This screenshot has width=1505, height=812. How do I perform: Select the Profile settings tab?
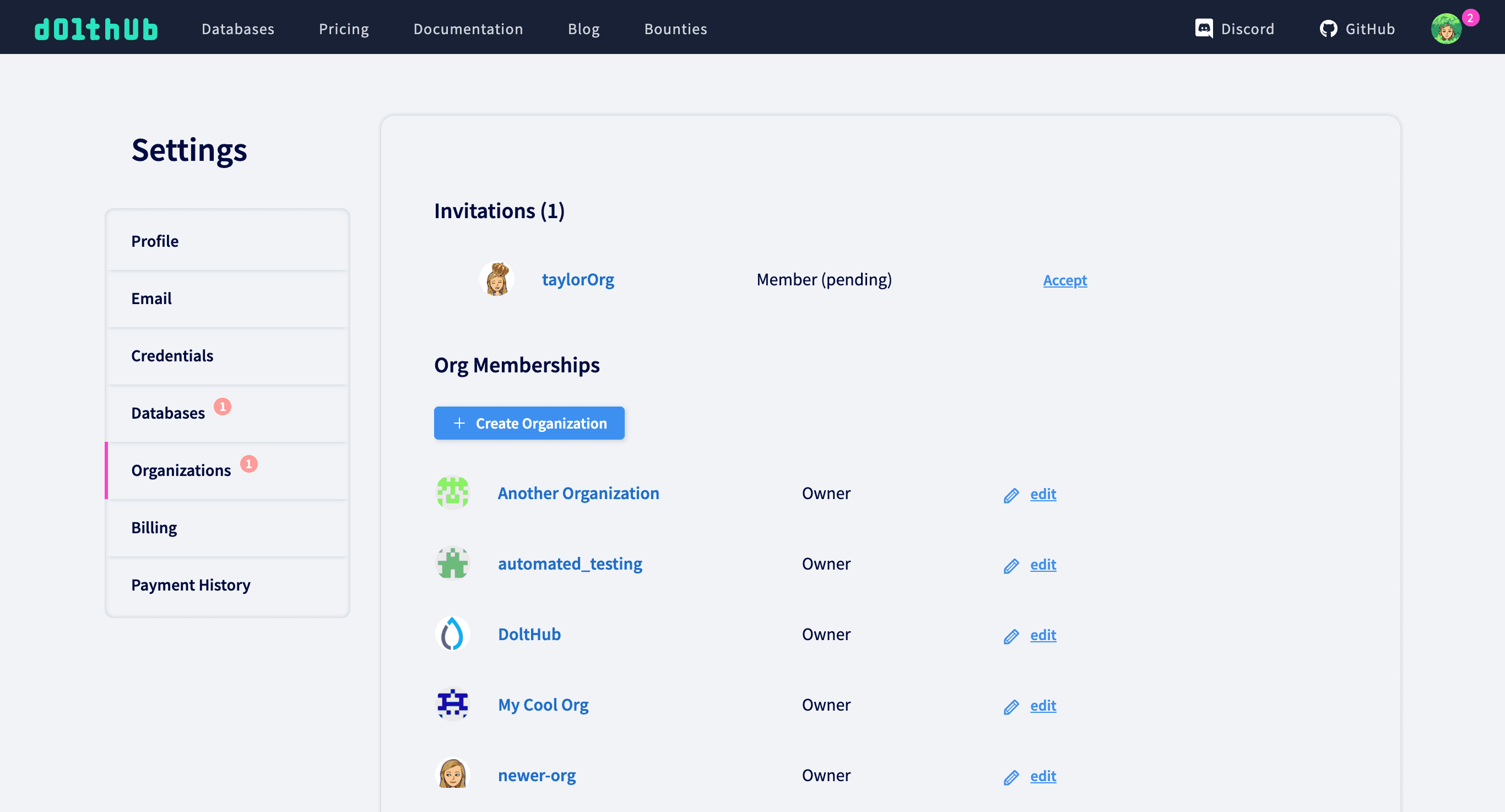228,241
